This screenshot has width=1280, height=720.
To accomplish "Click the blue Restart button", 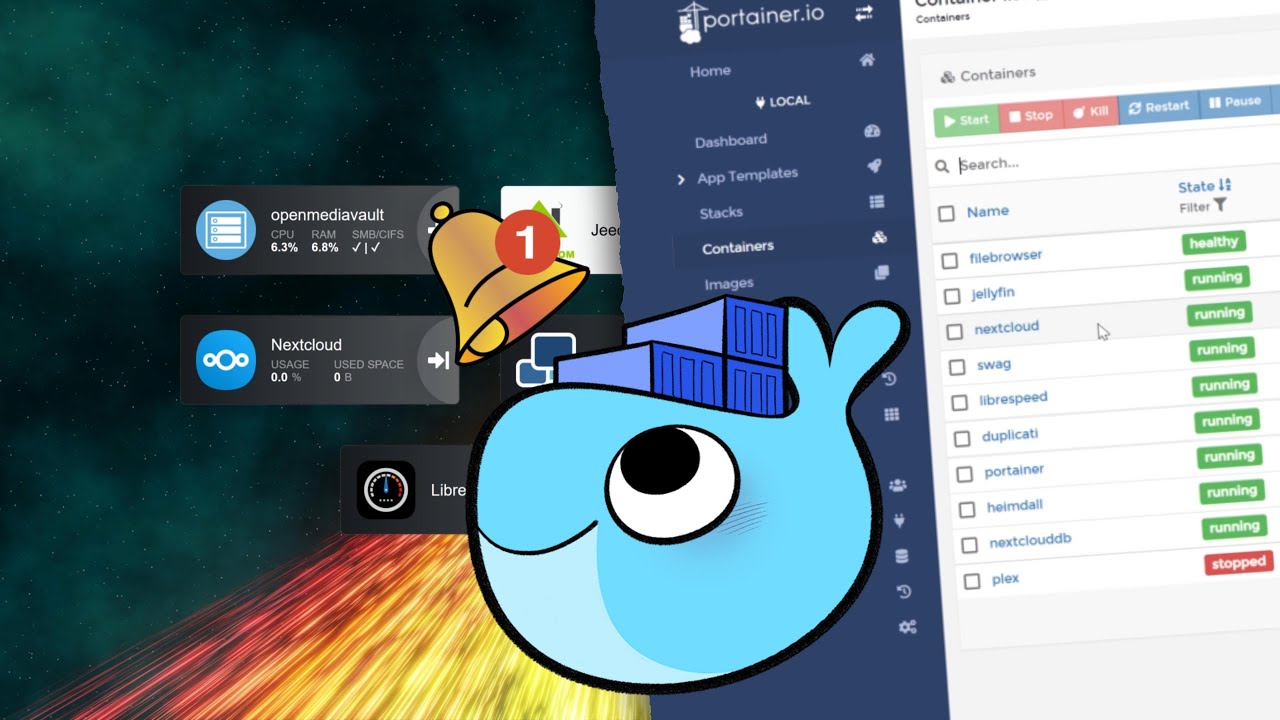I will click(x=1158, y=106).
